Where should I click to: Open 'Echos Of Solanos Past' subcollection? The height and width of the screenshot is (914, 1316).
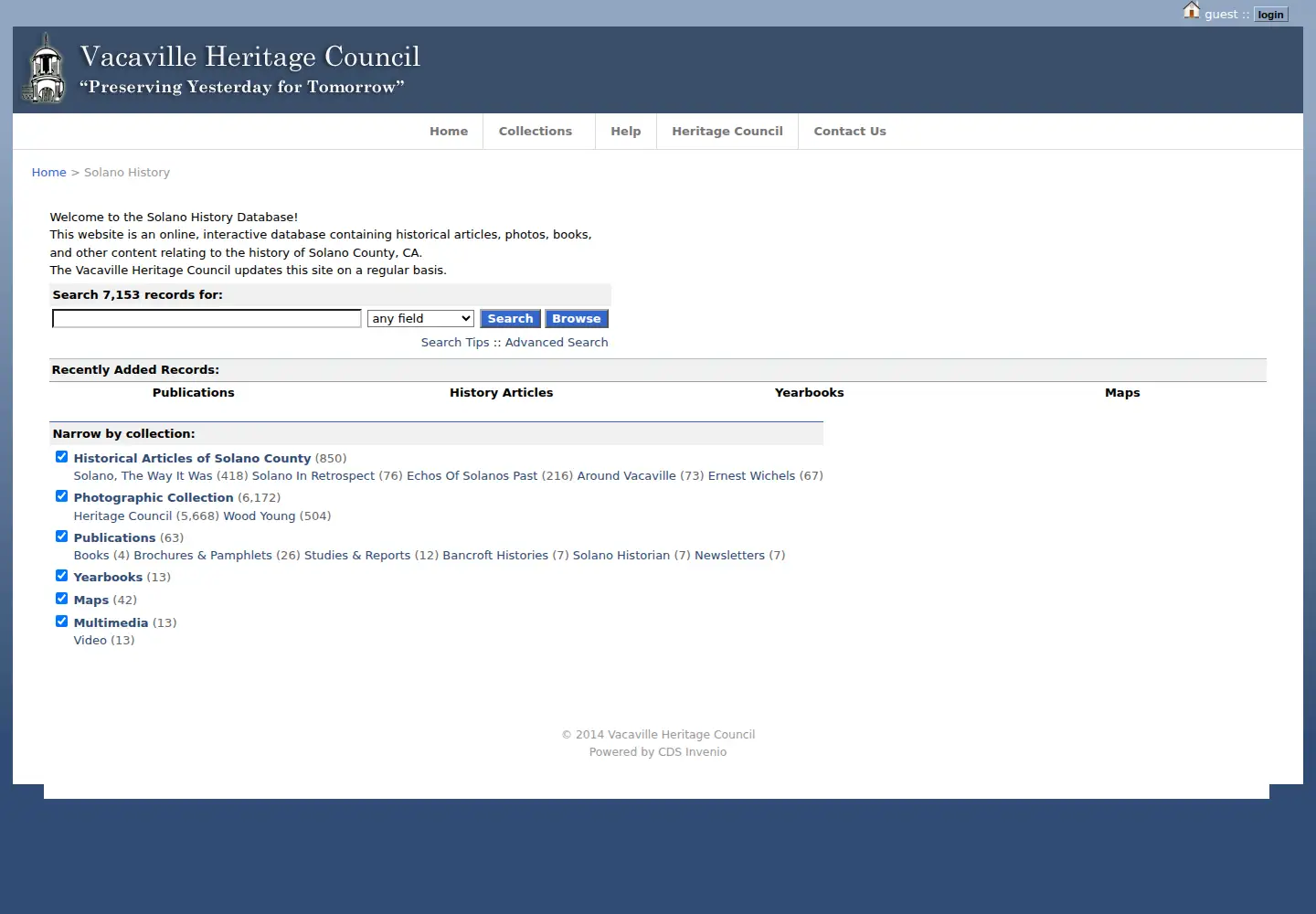pos(472,476)
